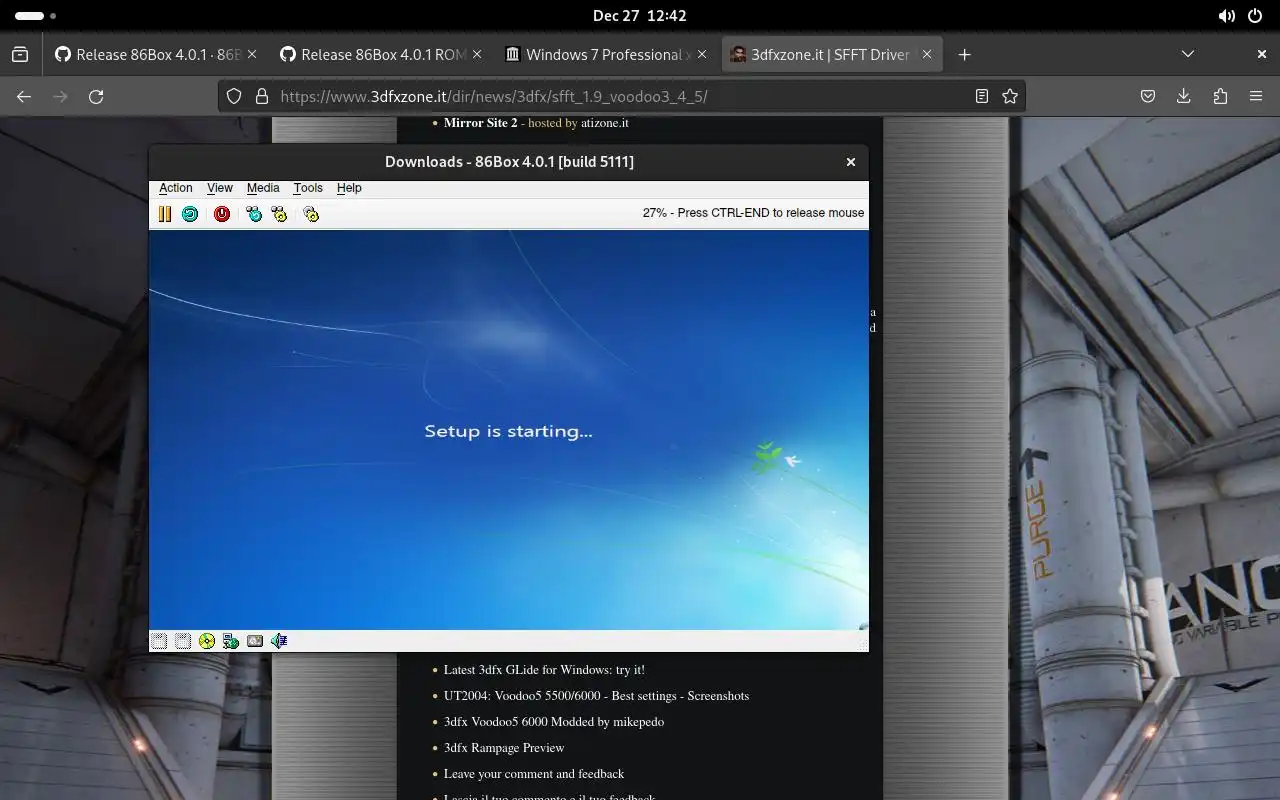Go back in Firefox
1280x800 pixels.
click(x=24, y=96)
